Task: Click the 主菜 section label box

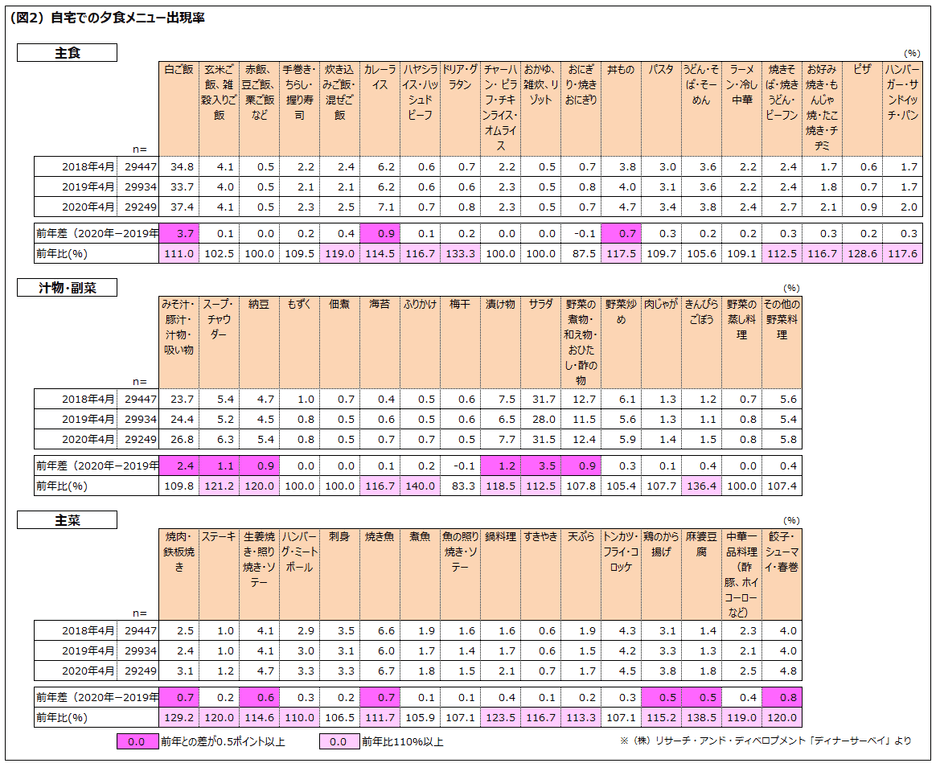Action: tap(67, 520)
